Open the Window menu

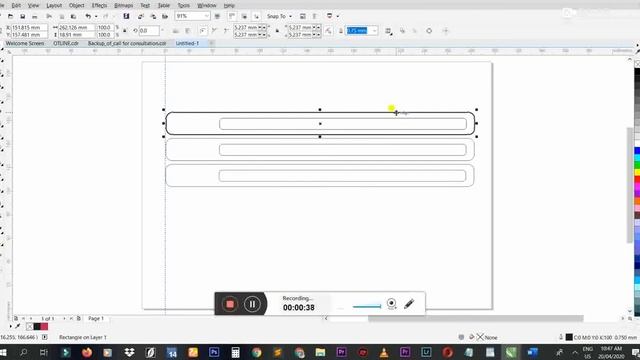click(x=207, y=5)
